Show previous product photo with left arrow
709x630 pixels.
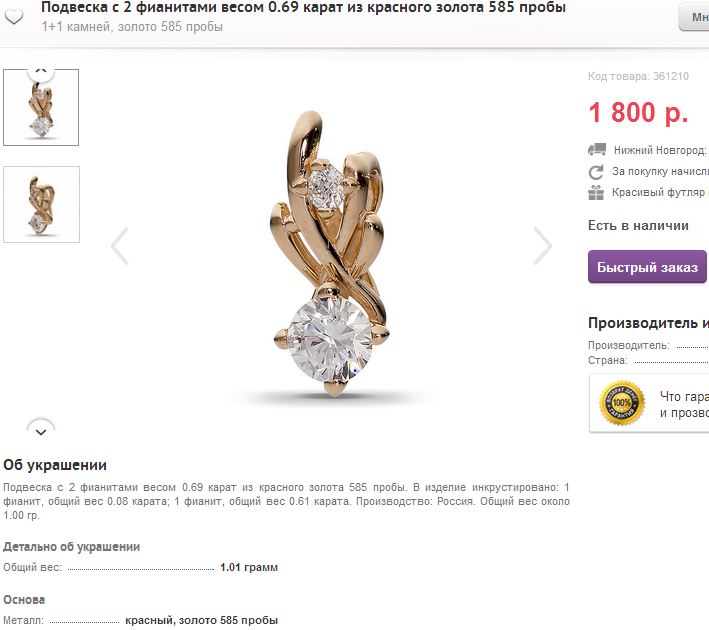coord(120,246)
